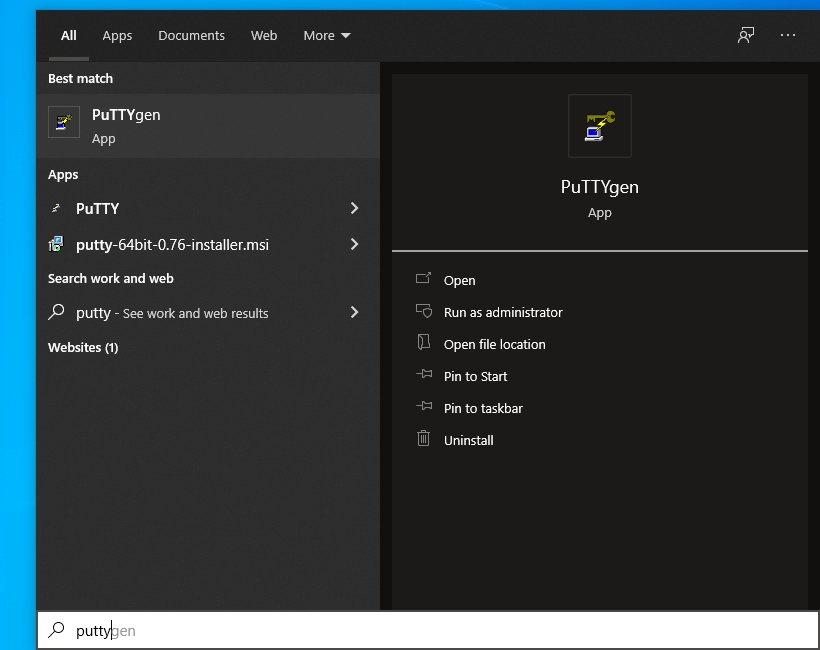Image resolution: width=820 pixels, height=650 pixels.
Task: Open the More filter dropdown
Action: (327, 36)
